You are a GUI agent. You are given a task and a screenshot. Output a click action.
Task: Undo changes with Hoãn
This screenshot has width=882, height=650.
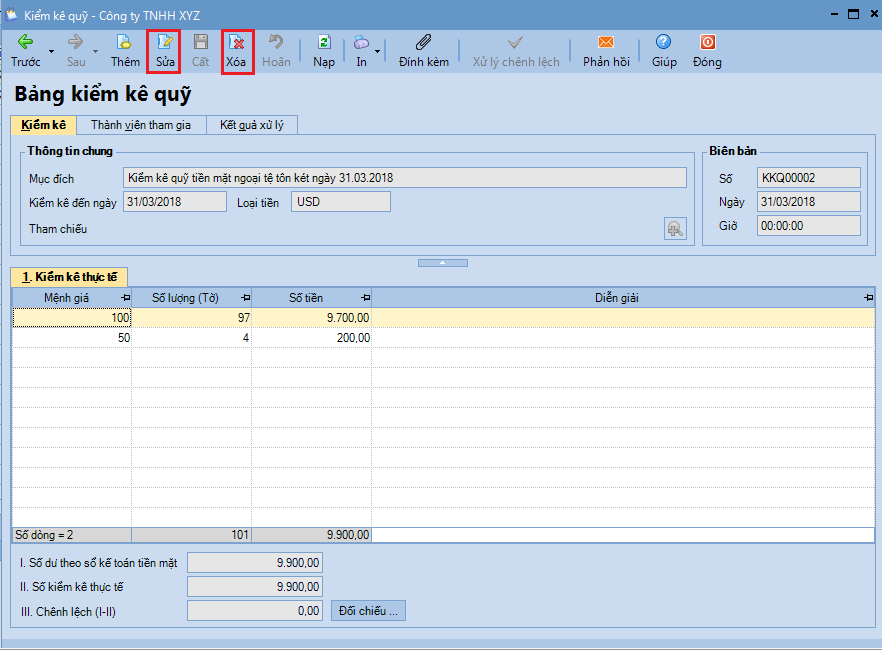click(x=276, y=51)
